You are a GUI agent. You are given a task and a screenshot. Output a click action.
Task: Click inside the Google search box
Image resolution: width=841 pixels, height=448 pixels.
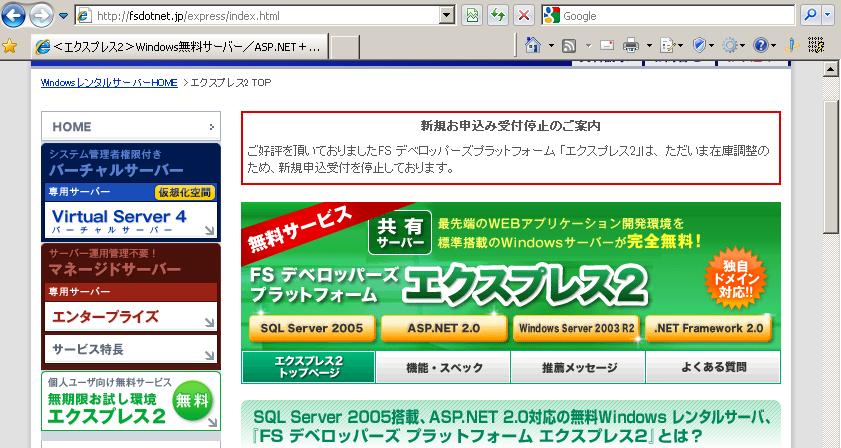(x=677, y=16)
